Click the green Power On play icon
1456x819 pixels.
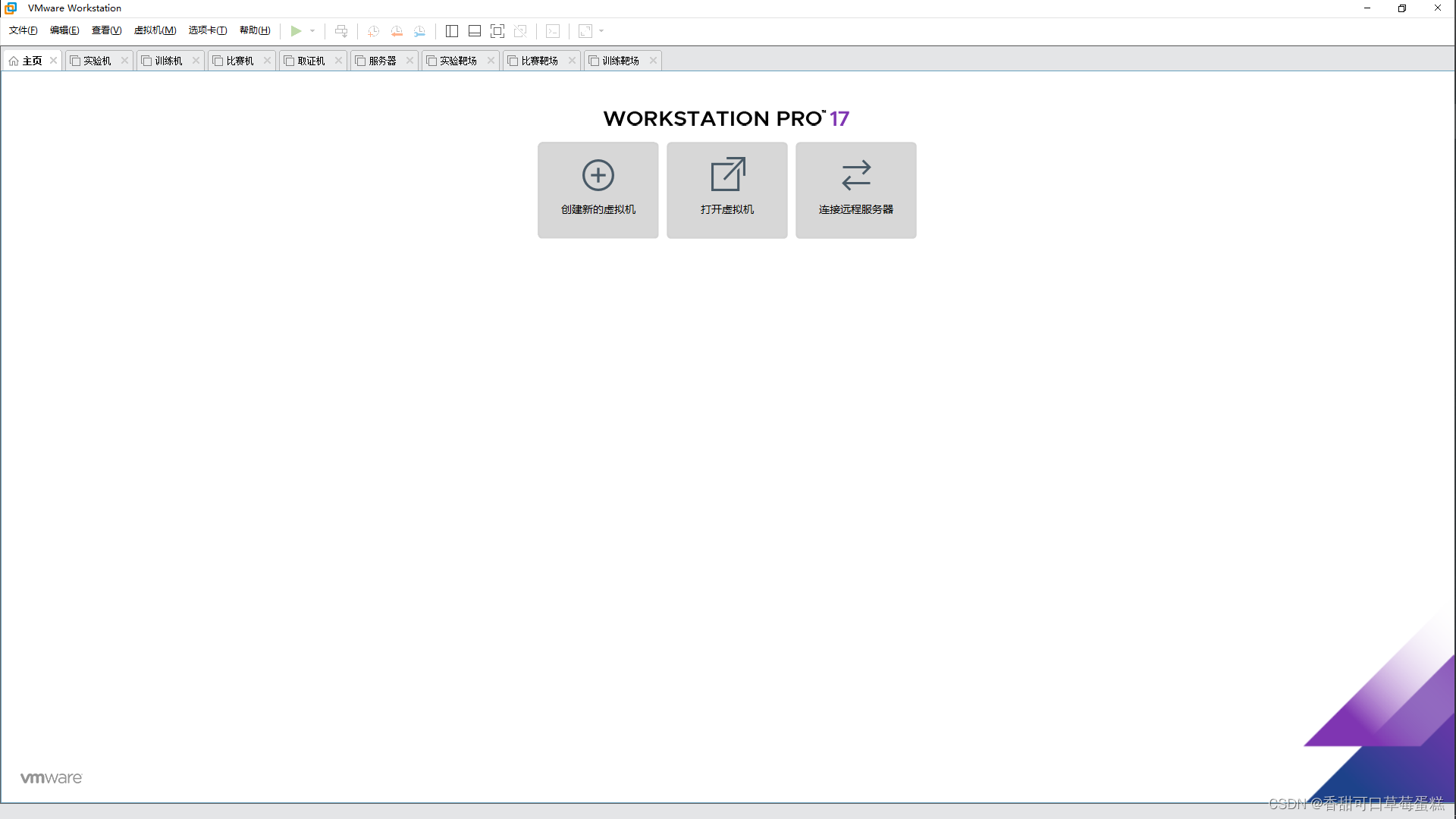coord(296,31)
